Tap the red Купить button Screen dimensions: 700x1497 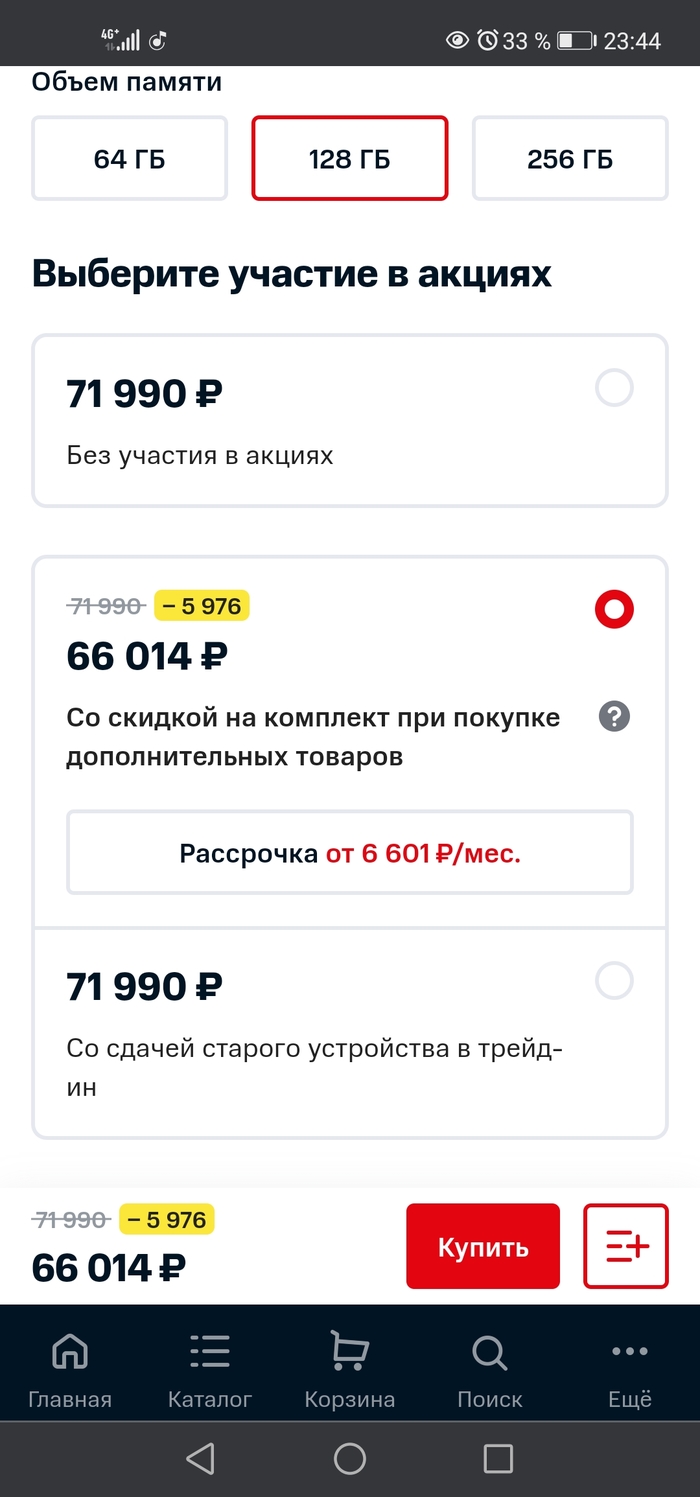(x=483, y=1247)
